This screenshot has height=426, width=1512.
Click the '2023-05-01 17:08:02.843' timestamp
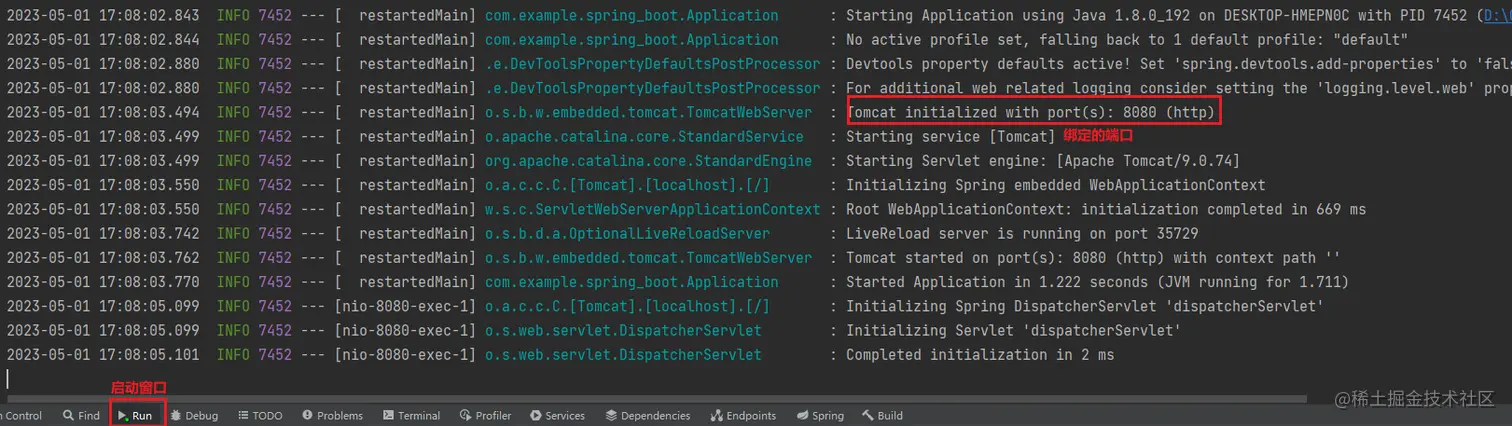tap(103, 16)
